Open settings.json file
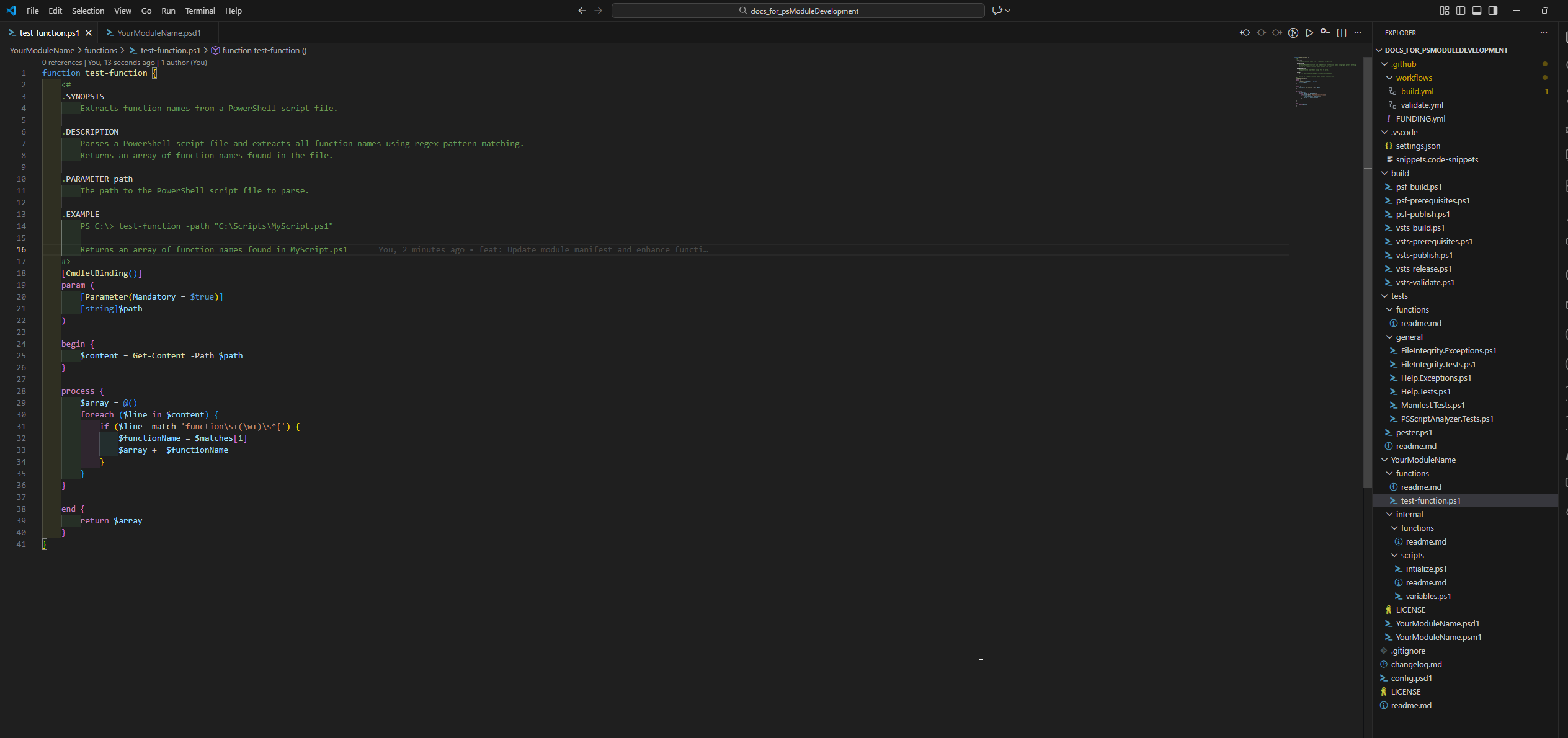The height and width of the screenshot is (738, 1568). point(1418,146)
